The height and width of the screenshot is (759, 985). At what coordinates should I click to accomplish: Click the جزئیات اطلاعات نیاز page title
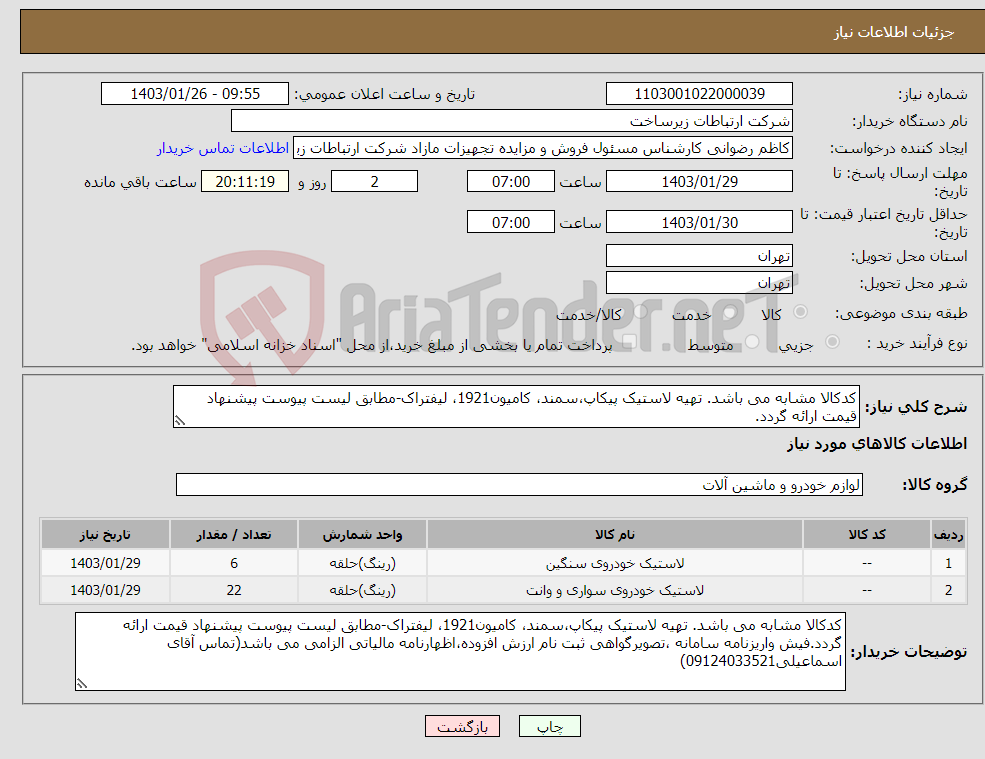pyautogui.click(x=894, y=32)
